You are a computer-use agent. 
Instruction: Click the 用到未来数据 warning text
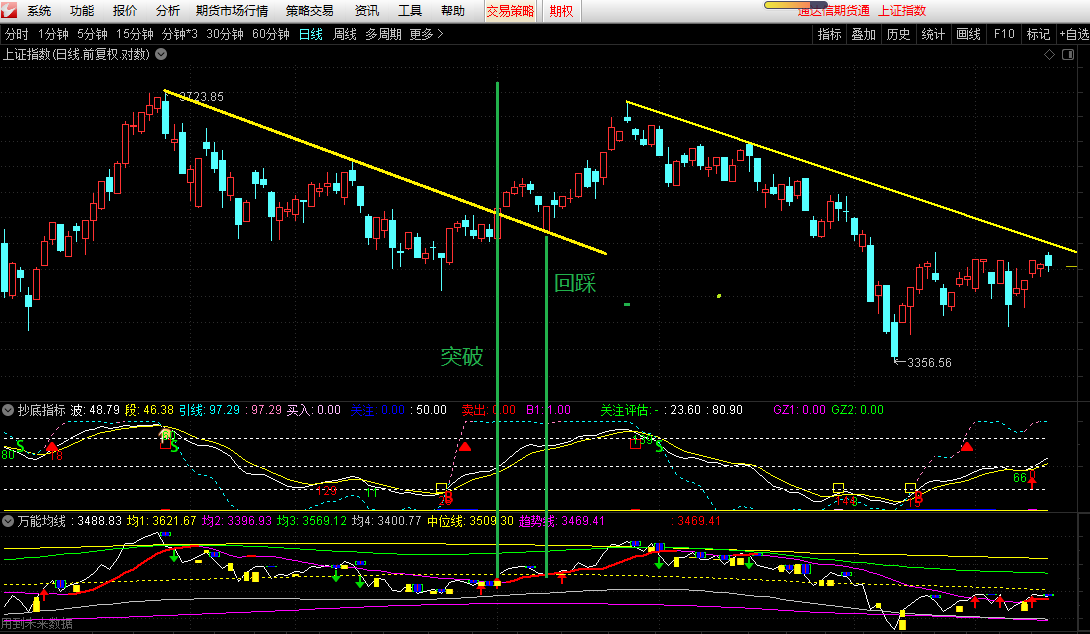coord(37,624)
